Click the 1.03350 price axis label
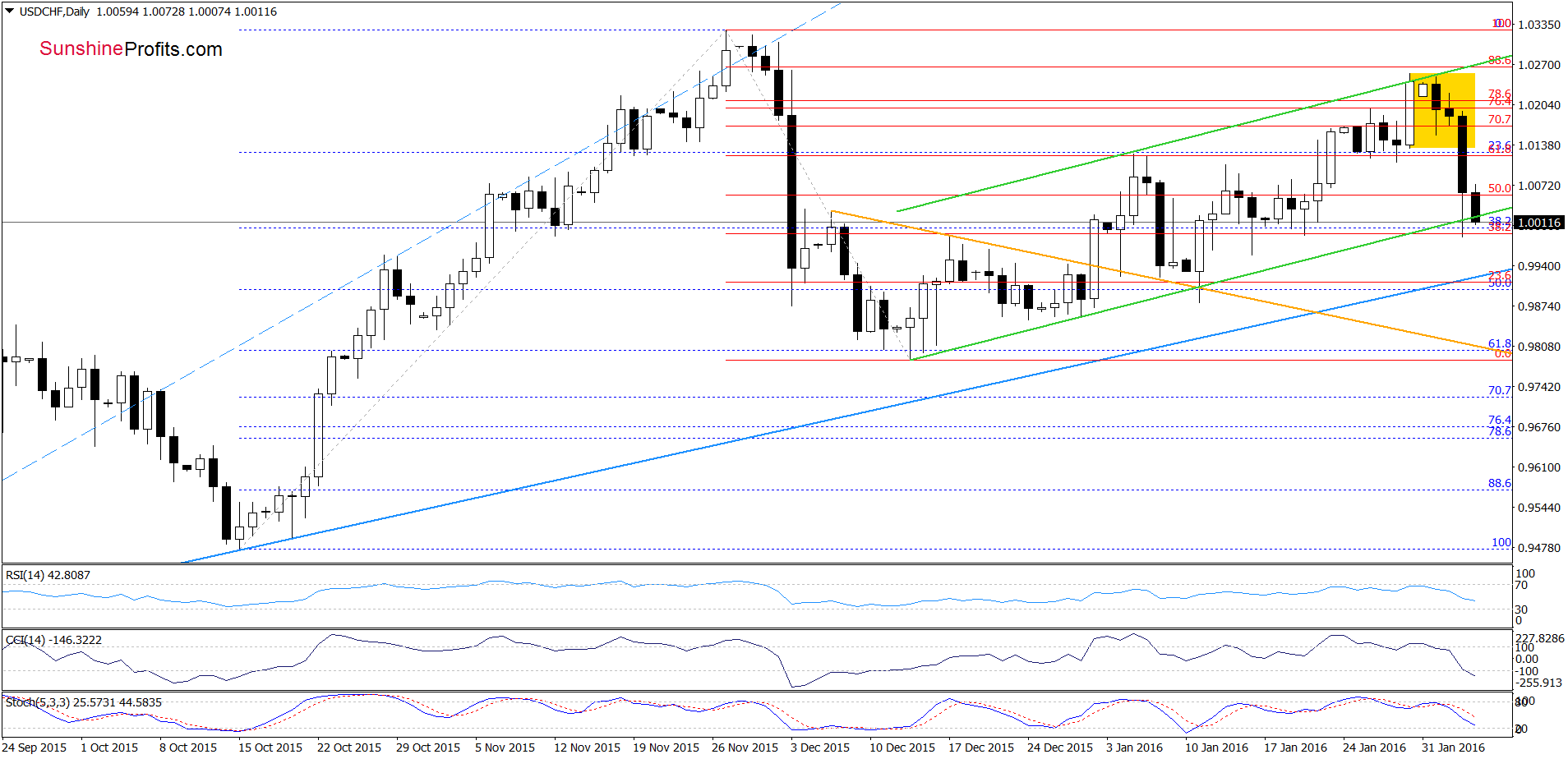Screen dimensions: 1568x759 (x=1539, y=25)
